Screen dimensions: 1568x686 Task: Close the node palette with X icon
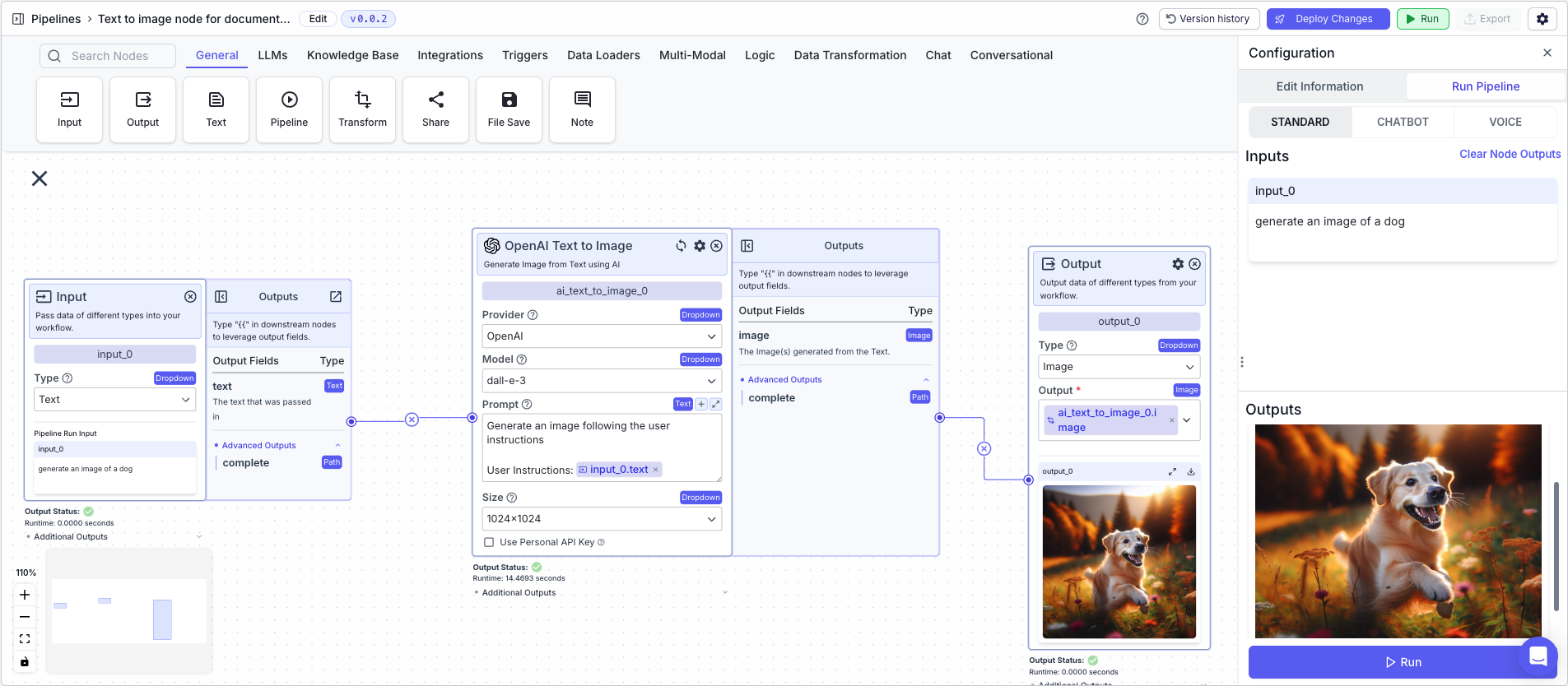[40, 178]
